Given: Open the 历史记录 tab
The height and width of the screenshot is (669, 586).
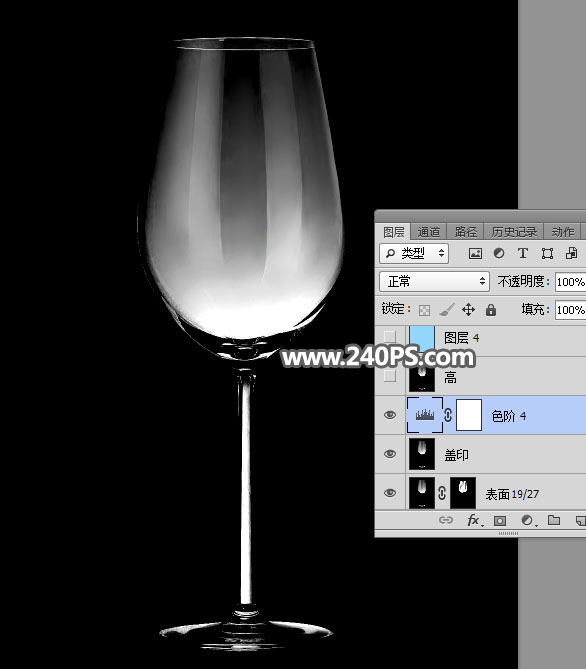Looking at the screenshot, I should click(x=514, y=232).
